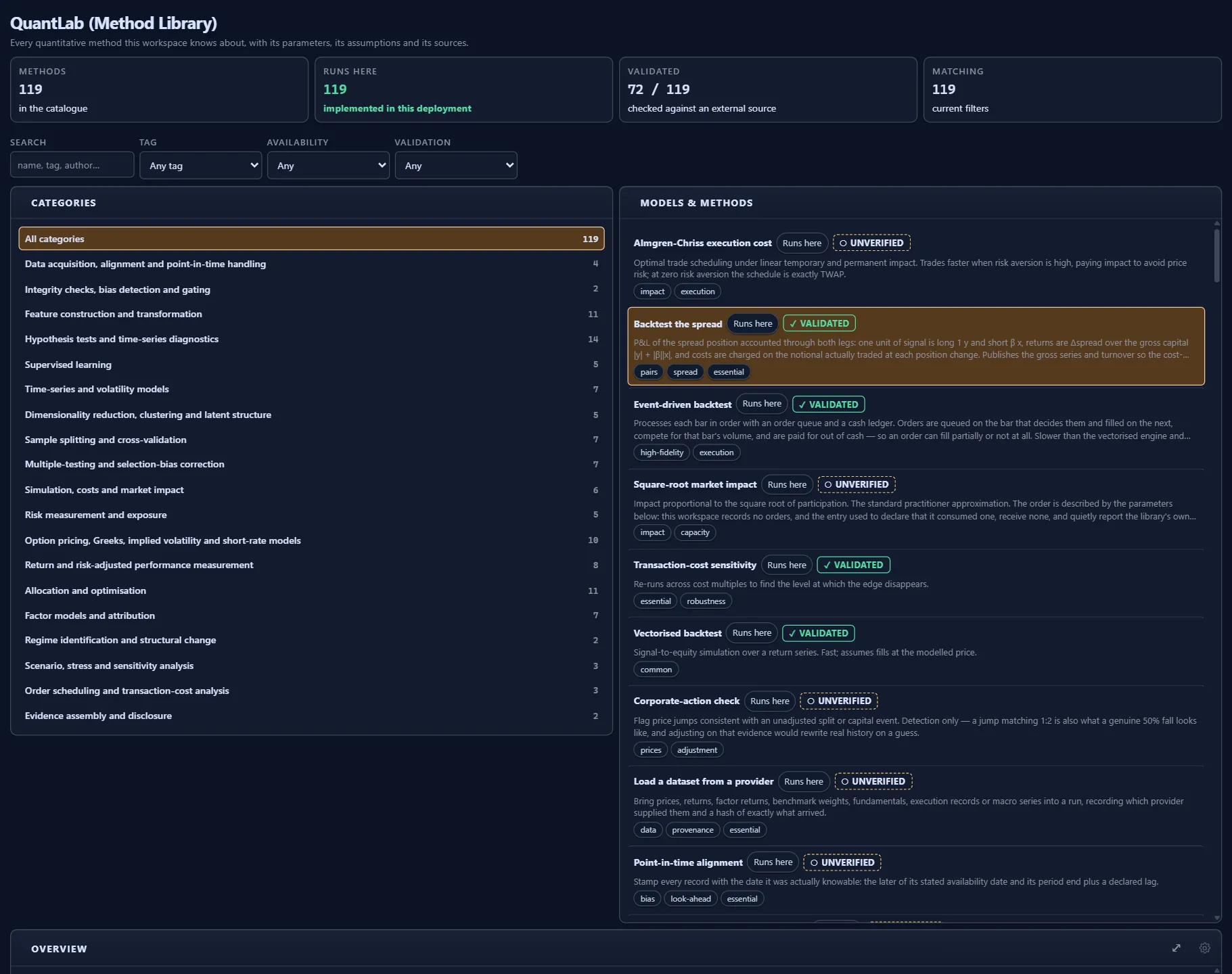The height and width of the screenshot is (974, 1232).
Task: Pick the Risk measurement and exposure category
Action: click(311, 515)
